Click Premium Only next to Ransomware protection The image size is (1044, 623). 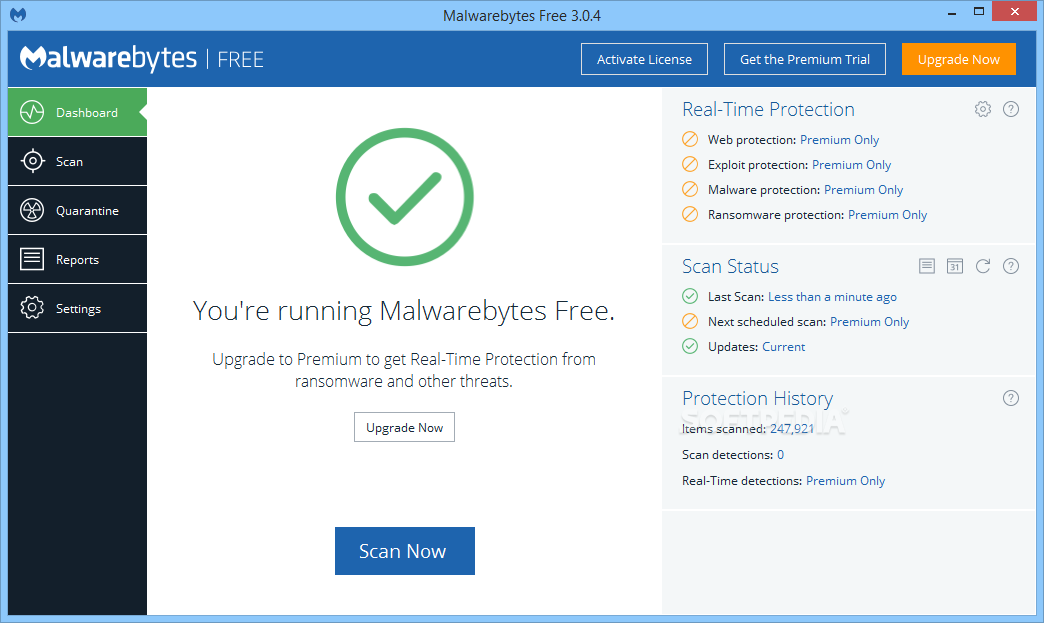[x=887, y=214]
